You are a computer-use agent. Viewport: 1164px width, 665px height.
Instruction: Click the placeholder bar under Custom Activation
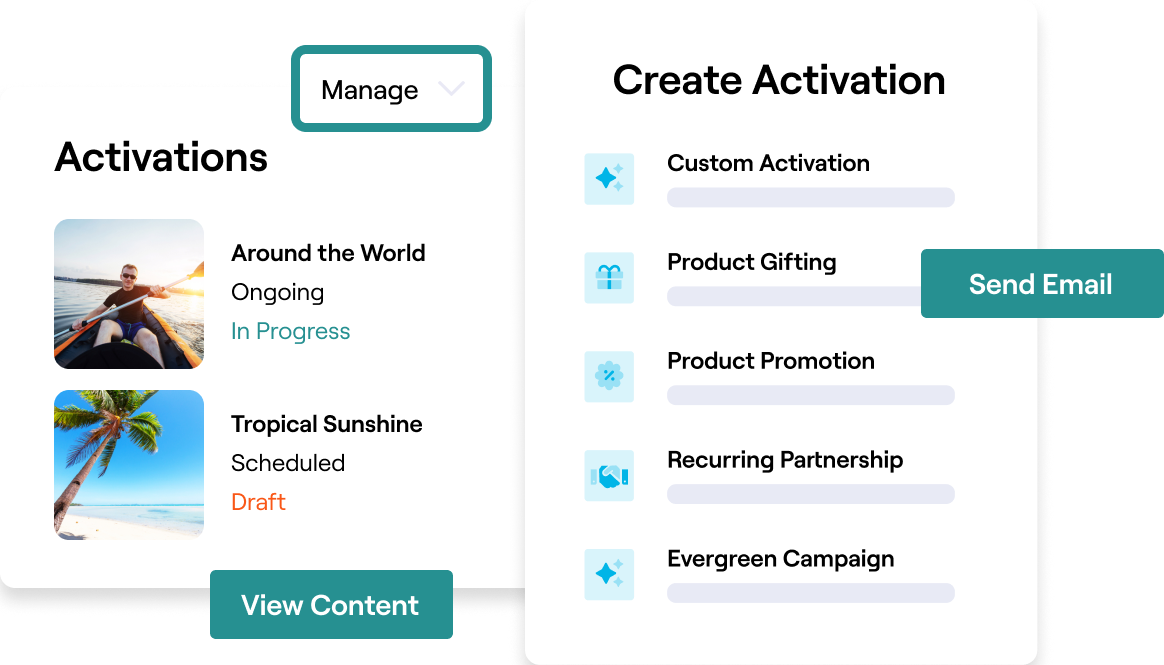[811, 197]
